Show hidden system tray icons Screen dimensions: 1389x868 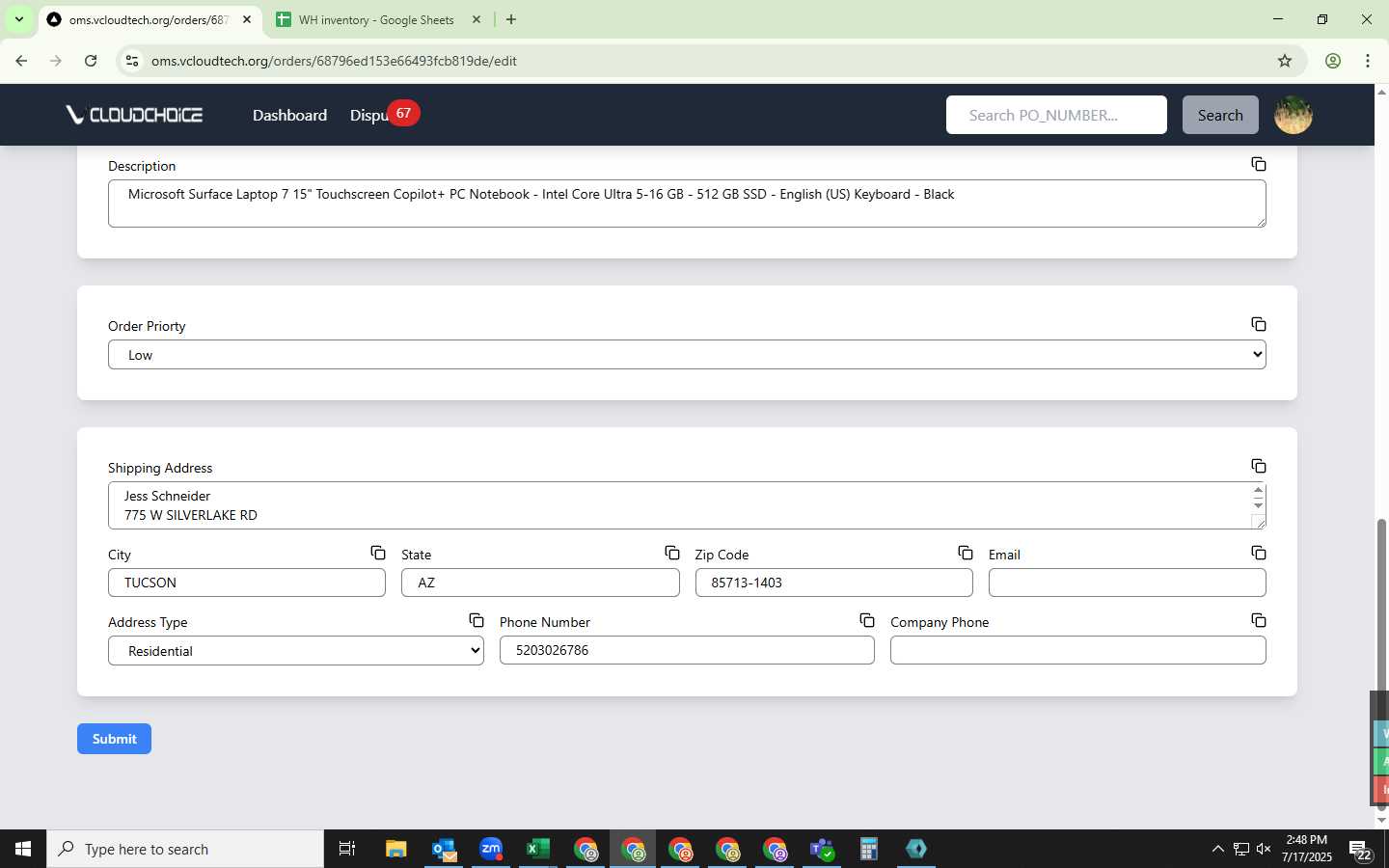1217,850
